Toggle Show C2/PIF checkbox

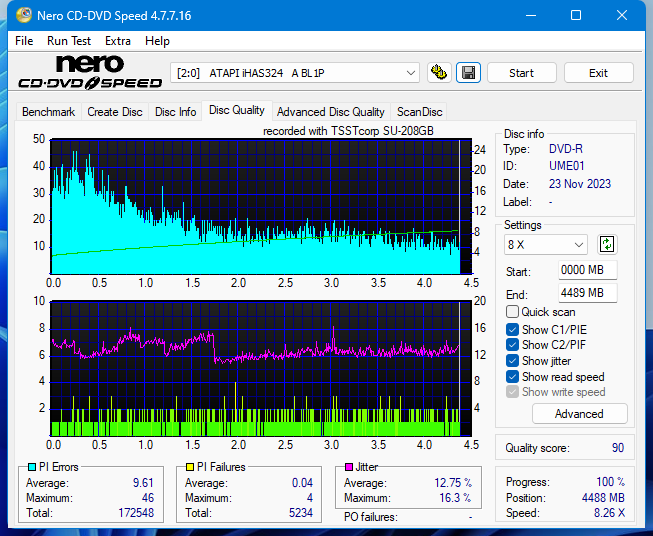point(512,344)
